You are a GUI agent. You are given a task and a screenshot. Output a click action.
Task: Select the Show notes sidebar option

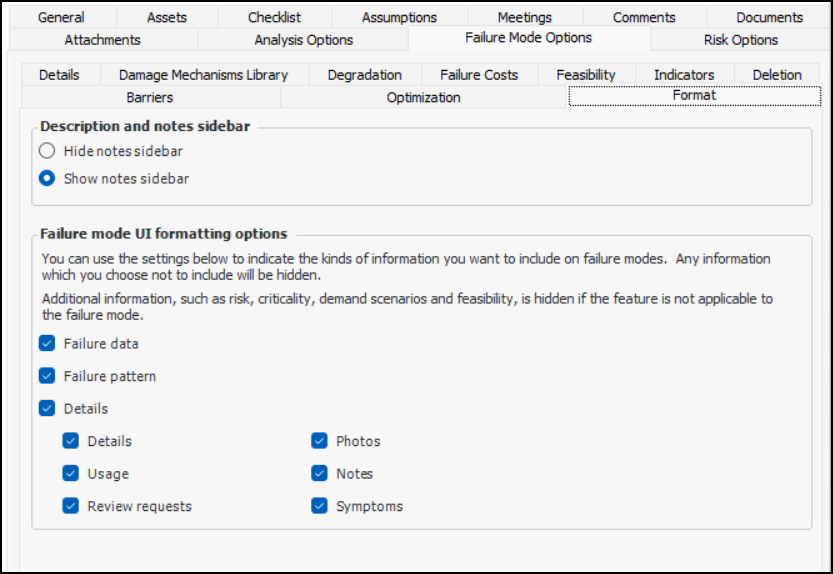pos(47,179)
